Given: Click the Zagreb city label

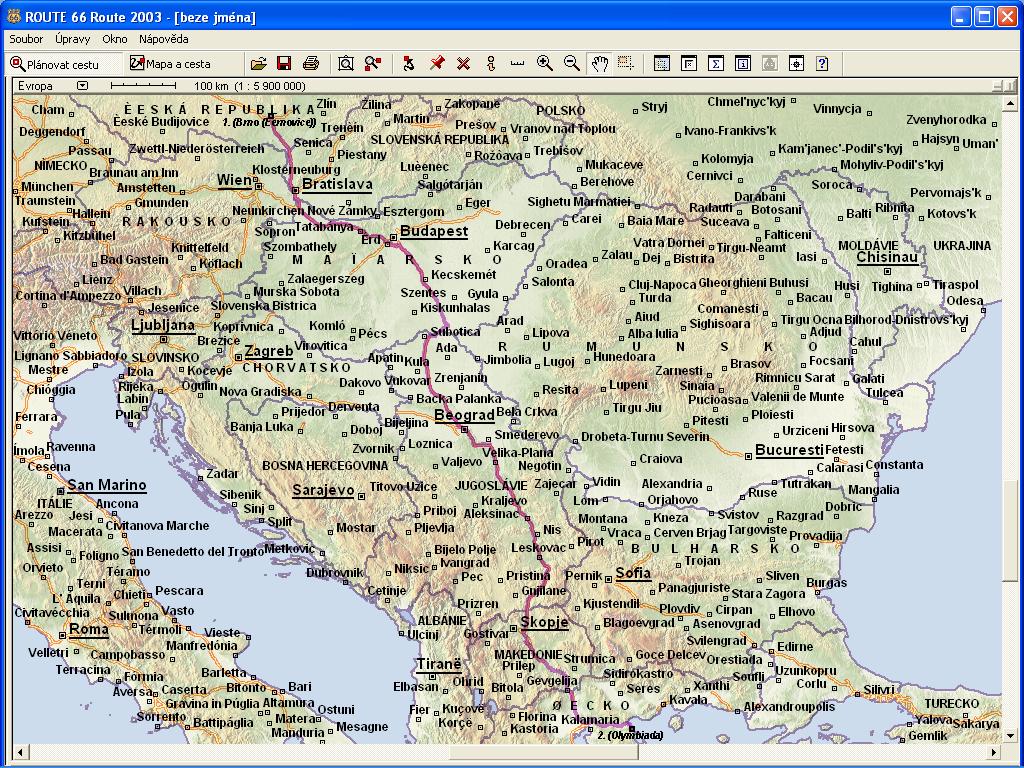Looking at the screenshot, I should [x=269, y=351].
